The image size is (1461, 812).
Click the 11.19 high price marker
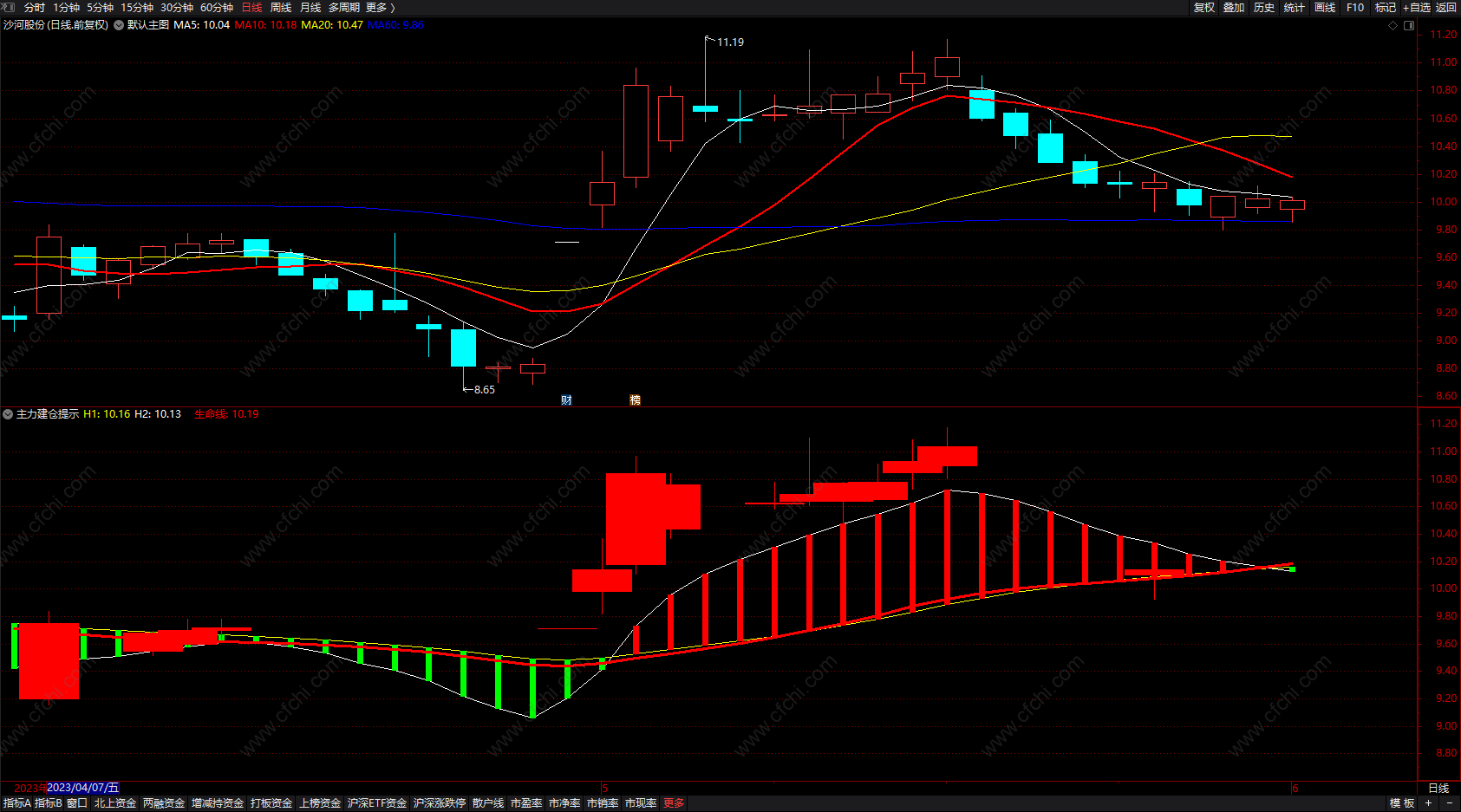click(x=730, y=42)
